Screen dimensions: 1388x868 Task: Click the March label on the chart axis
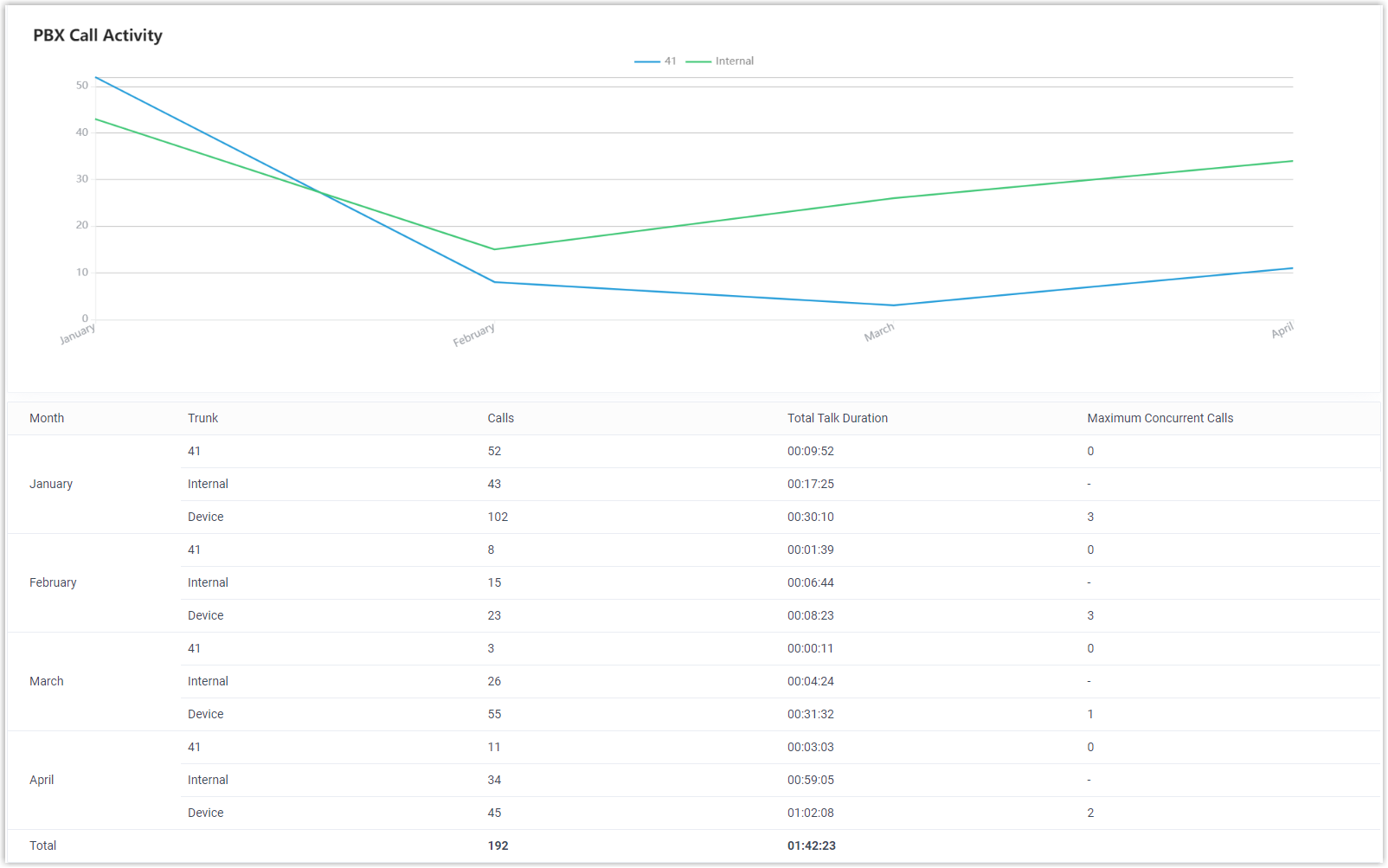tap(879, 333)
